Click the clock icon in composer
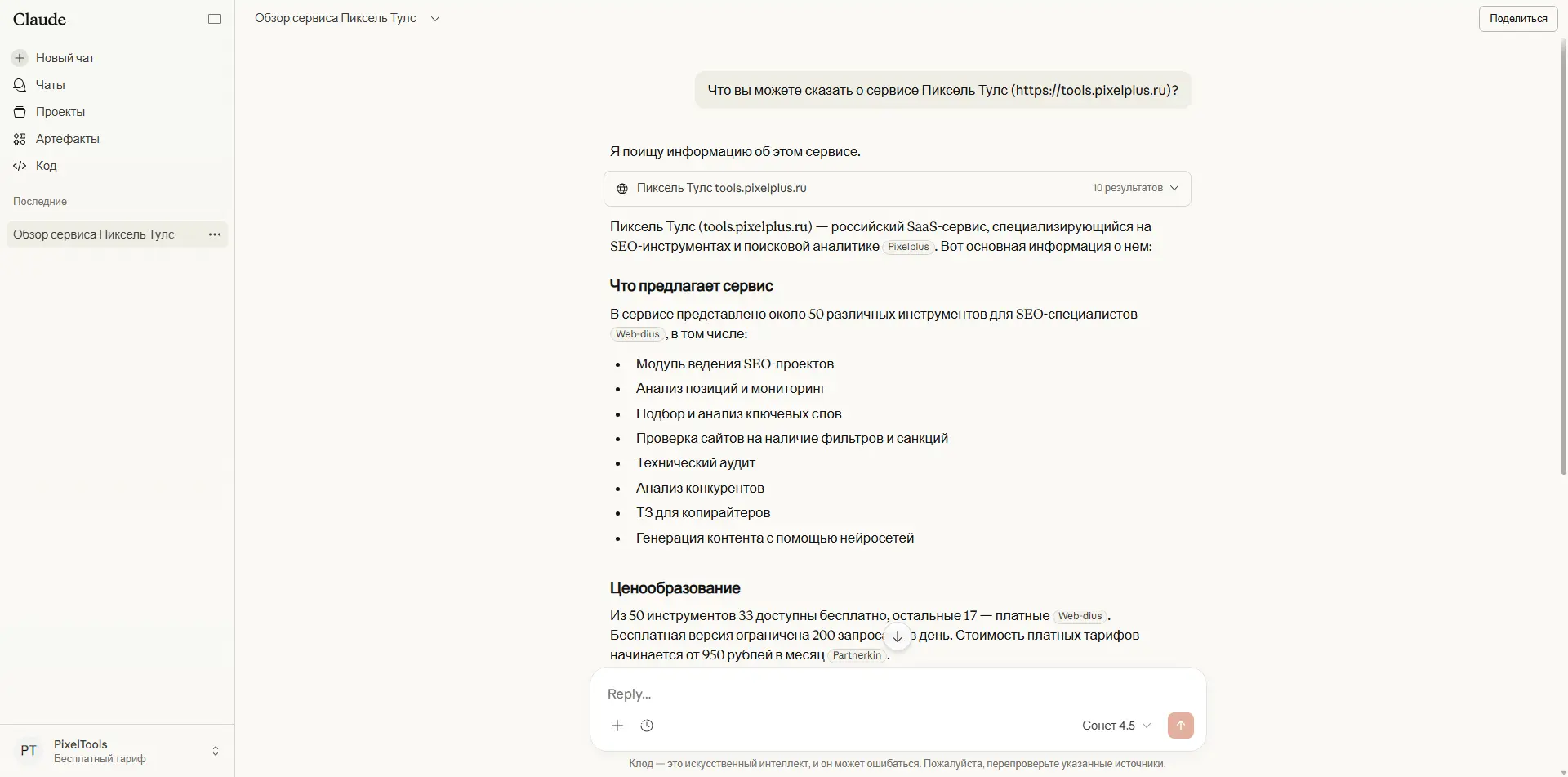Screen dimensions: 1568x777 pyautogui.click(x=647, y=726)
